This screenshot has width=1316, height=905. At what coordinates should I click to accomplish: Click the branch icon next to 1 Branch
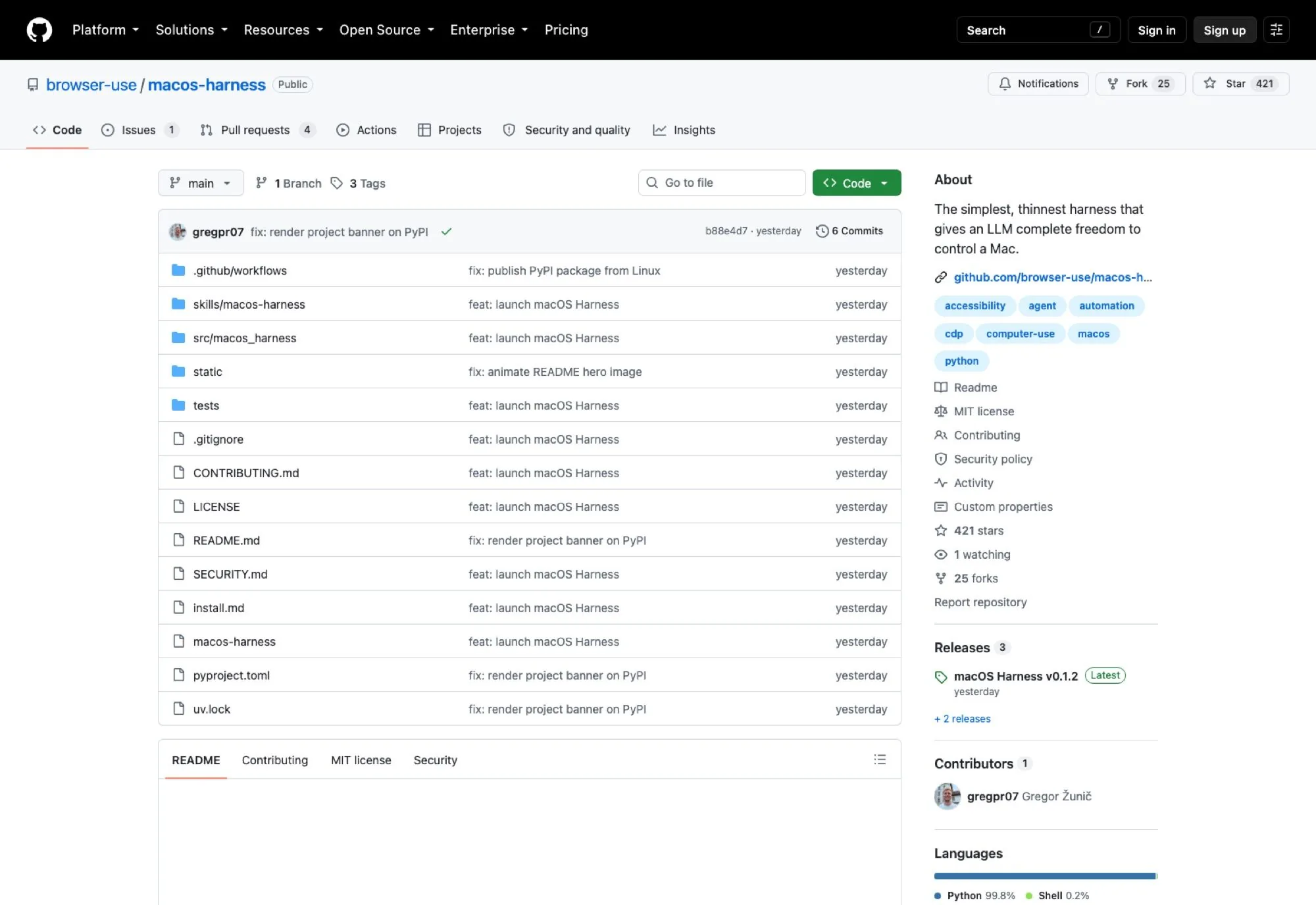tap(261, 183)
